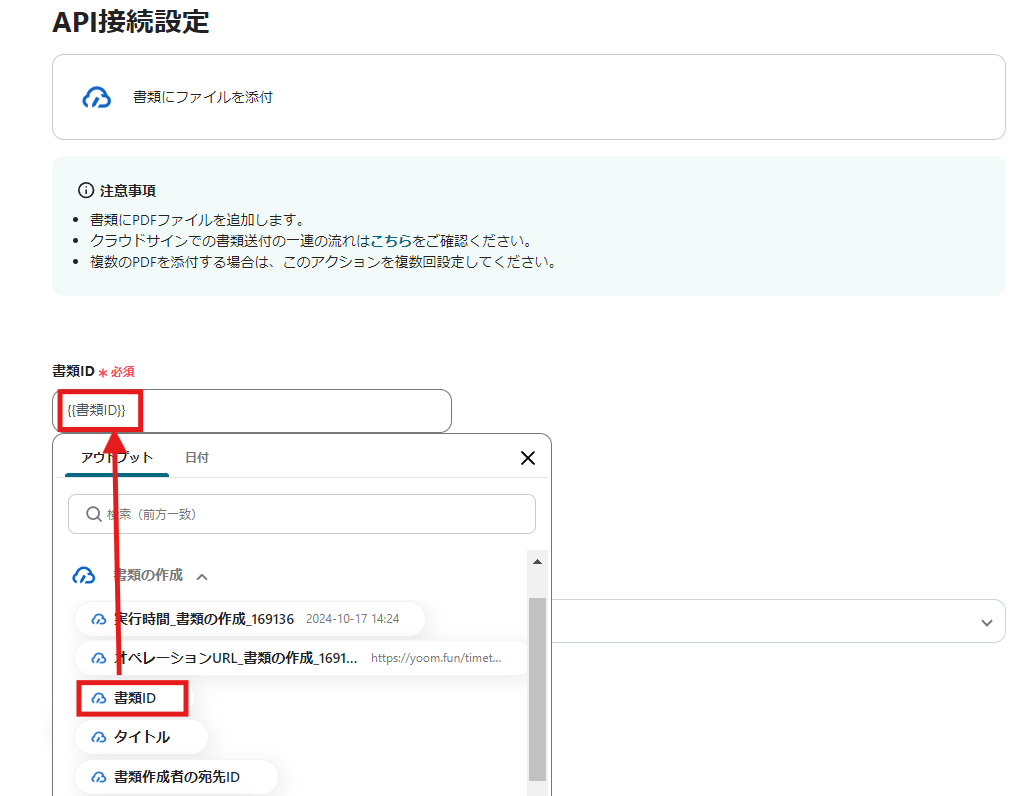Switch to the 日付 tab

point(197,457)
